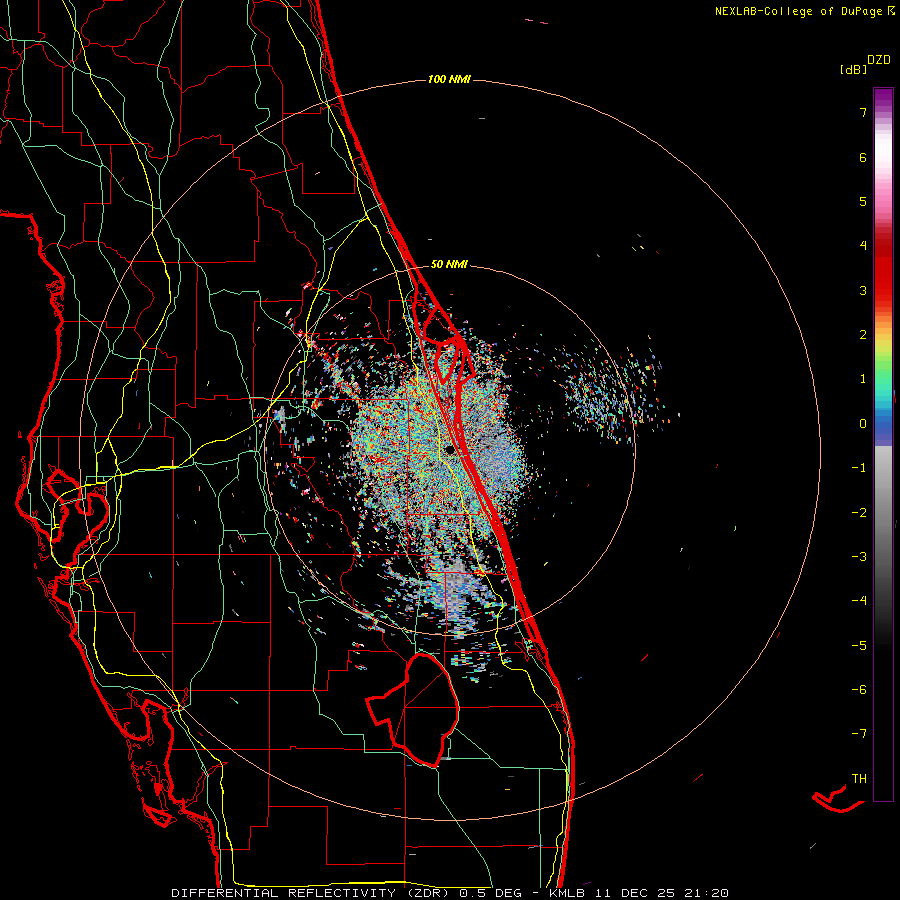Click the 3 value on color scale
900x900 pixels.
[863, 290]
